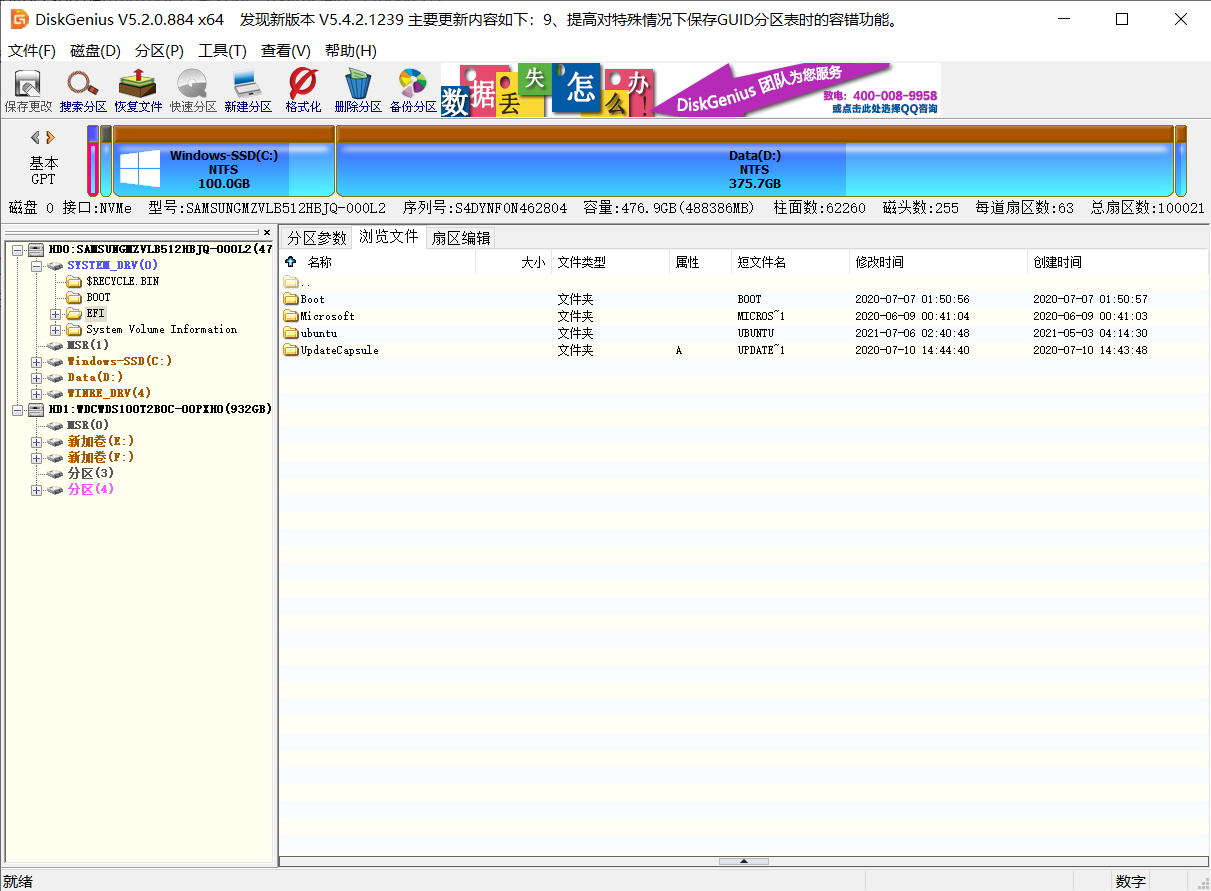Image resolution: width=1211 pixels, height=891 pixels.
Task: Expand the 新加卷(F:) tree node
Action: tap(36, 457)
